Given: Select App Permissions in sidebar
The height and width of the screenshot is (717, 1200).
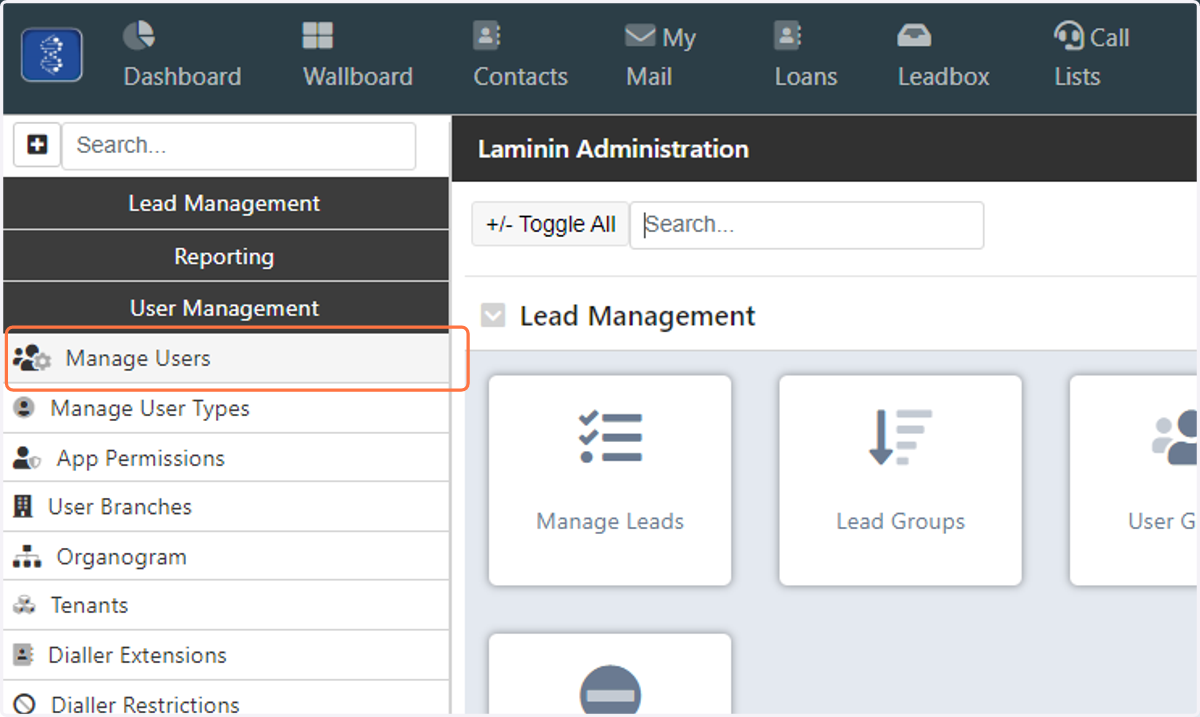Looking at the screenshot, I should coord(226,458).
